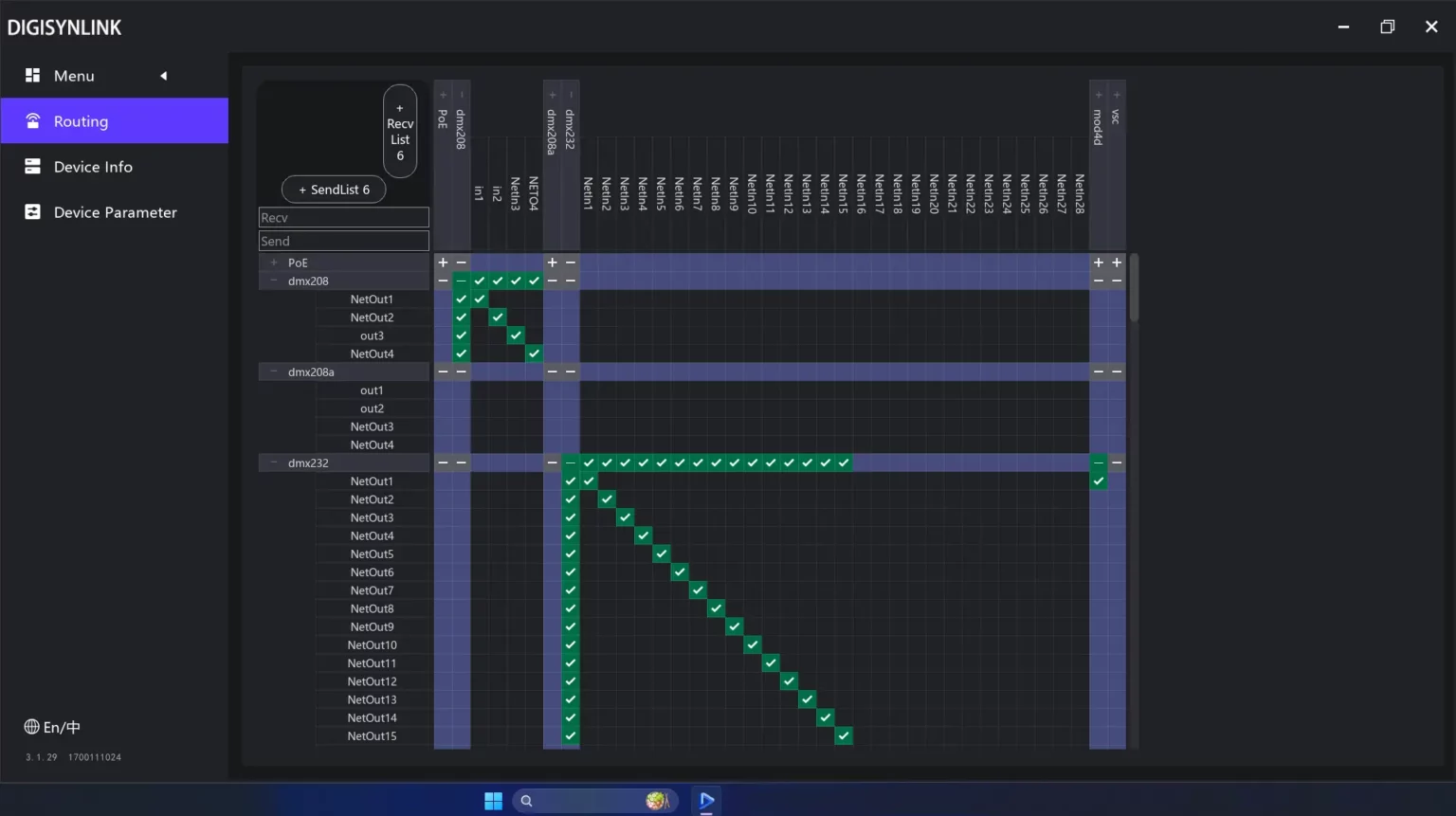This screenshot has height=816, width=1456.
Task: Uncheck dmx208 NetOut2 to in2 routing
Action: (x=498, y=317)
